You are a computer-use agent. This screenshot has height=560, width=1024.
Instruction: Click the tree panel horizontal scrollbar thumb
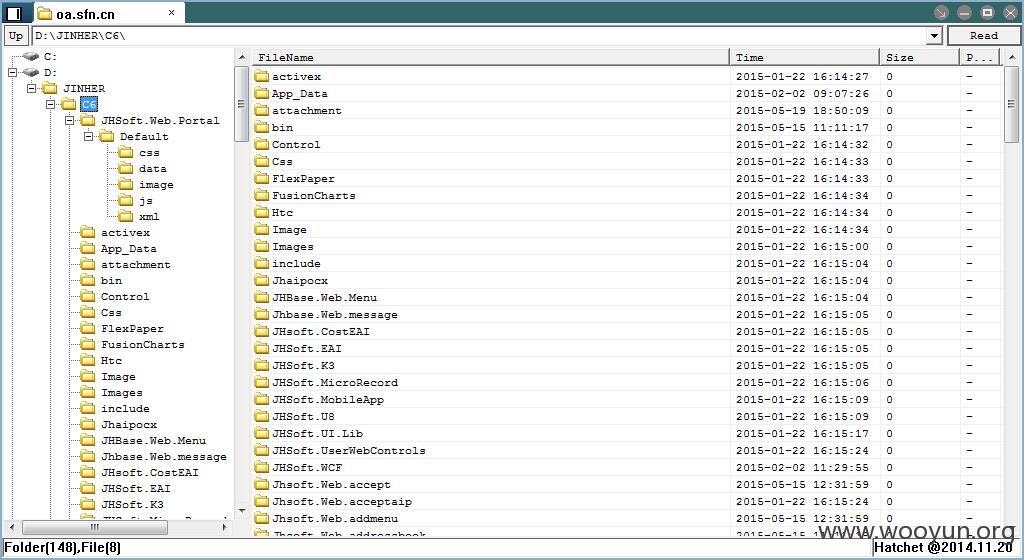pos(95,527)
